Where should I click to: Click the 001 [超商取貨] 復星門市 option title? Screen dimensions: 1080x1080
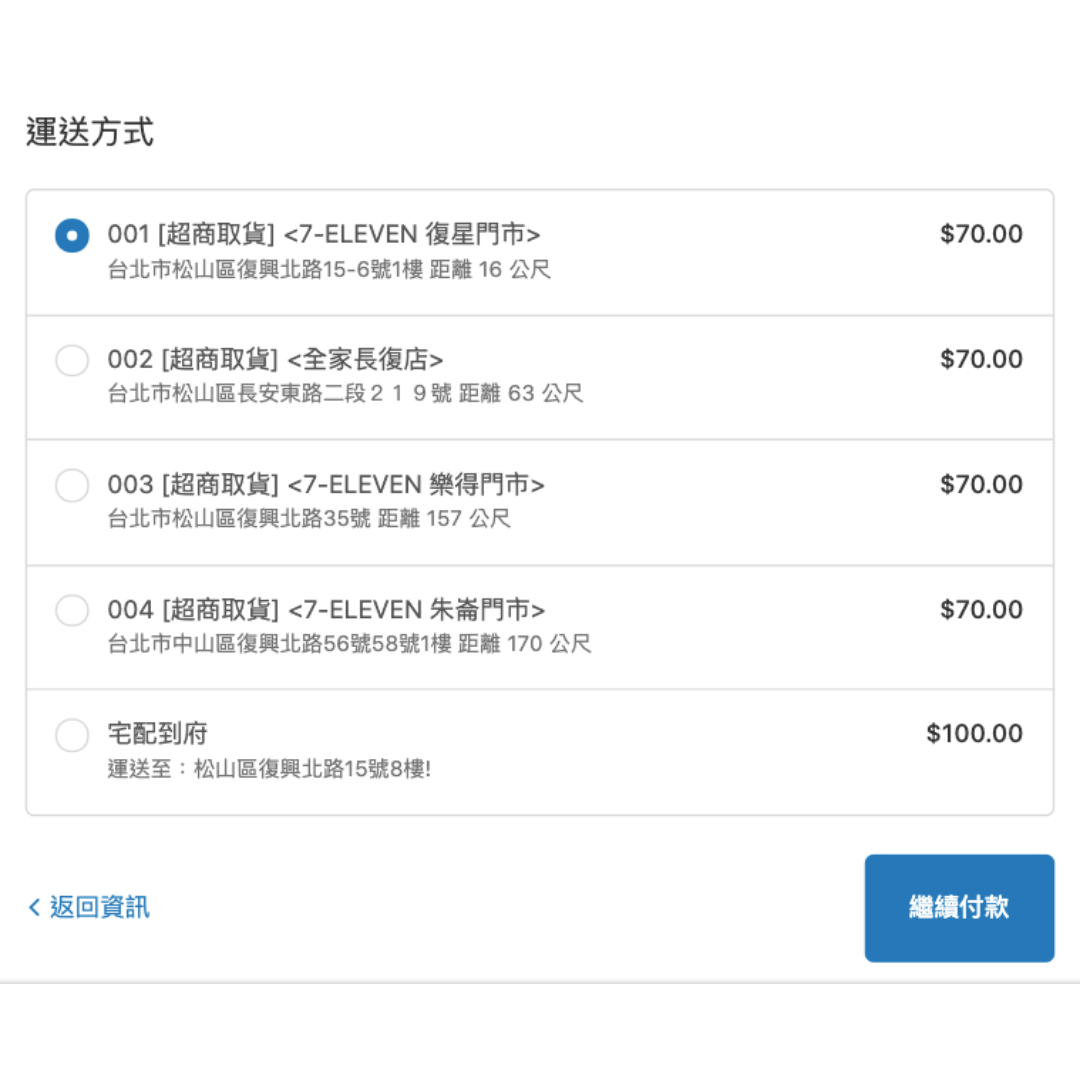[x=324, y=234]
